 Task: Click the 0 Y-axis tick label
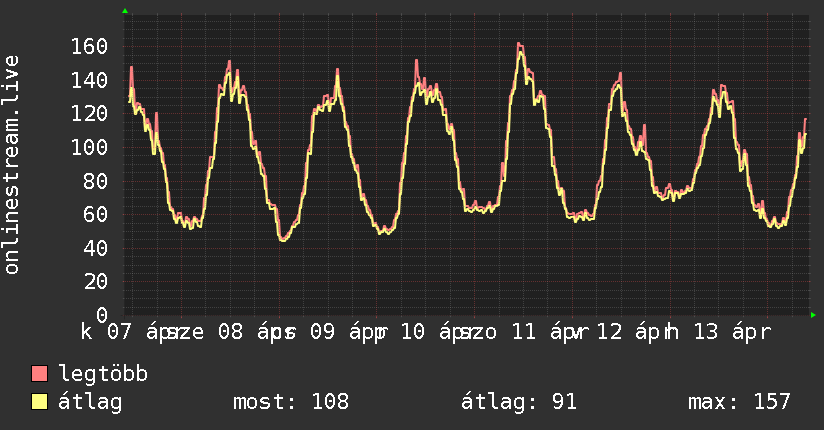click(102, 315)
